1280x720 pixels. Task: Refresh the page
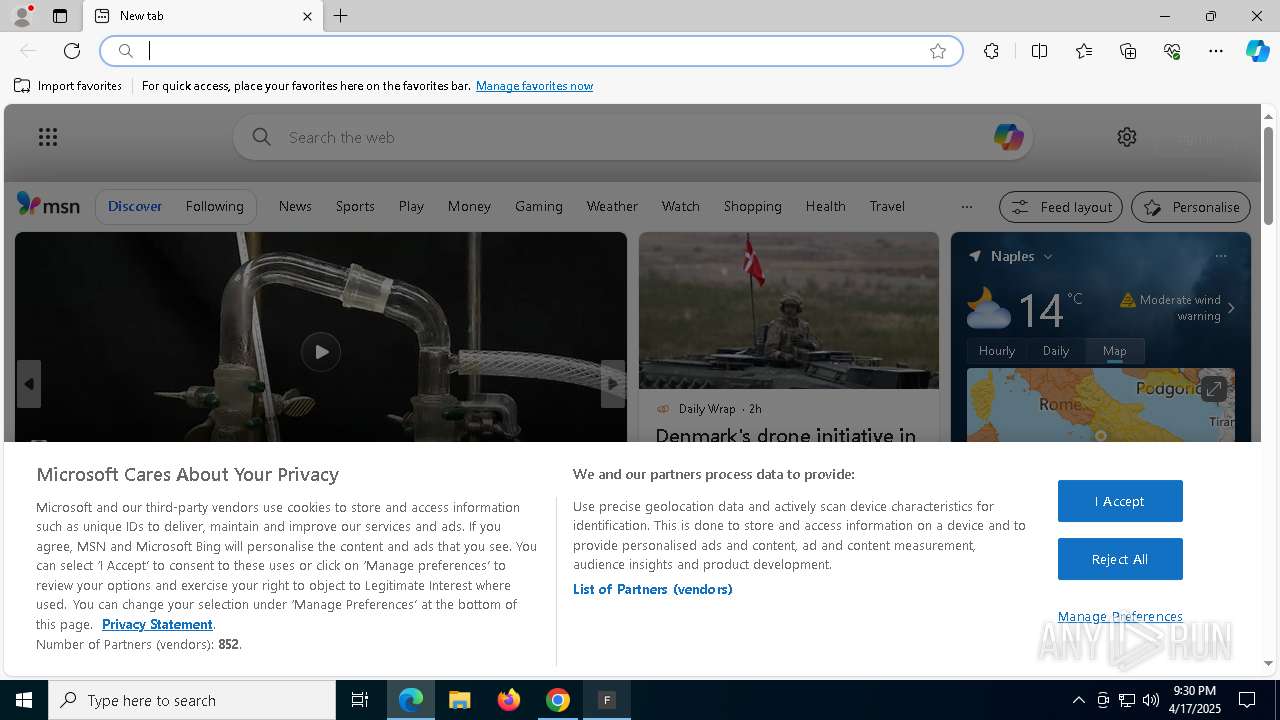point(72,51)
